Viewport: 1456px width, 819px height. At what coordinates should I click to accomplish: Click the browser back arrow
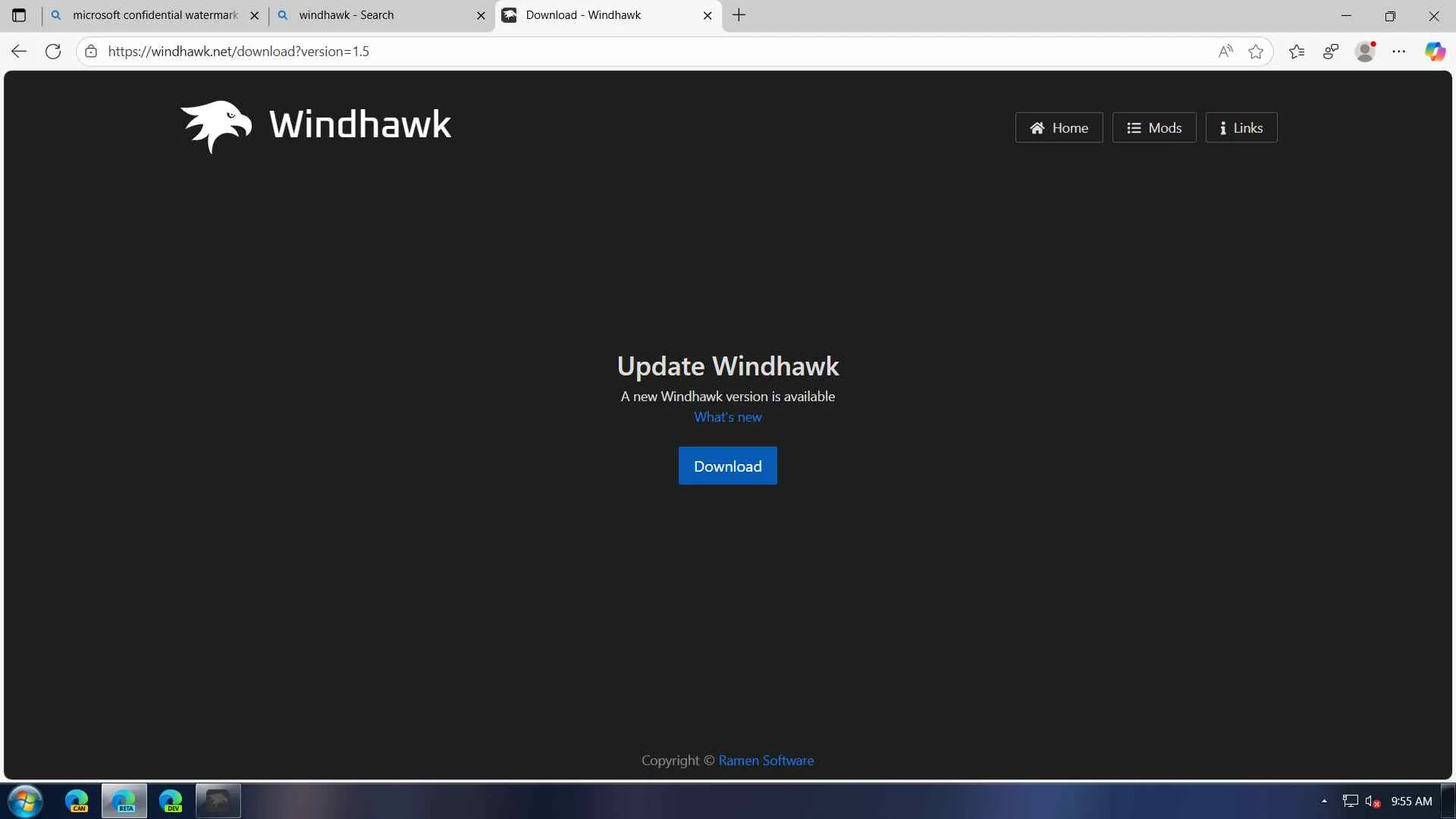pyautogui.click(x=19, y=52)
